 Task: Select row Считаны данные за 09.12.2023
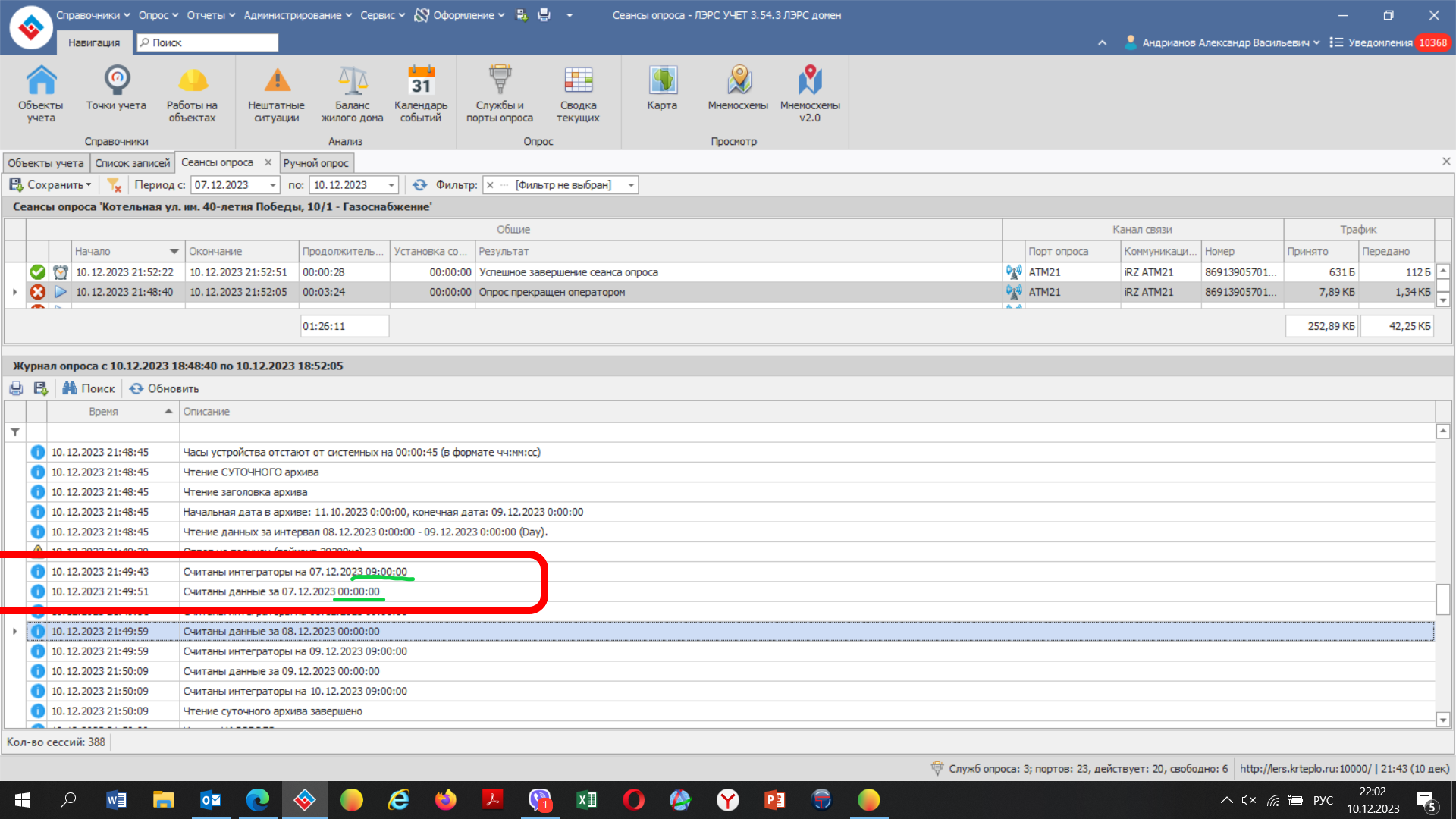click(731, 671)
